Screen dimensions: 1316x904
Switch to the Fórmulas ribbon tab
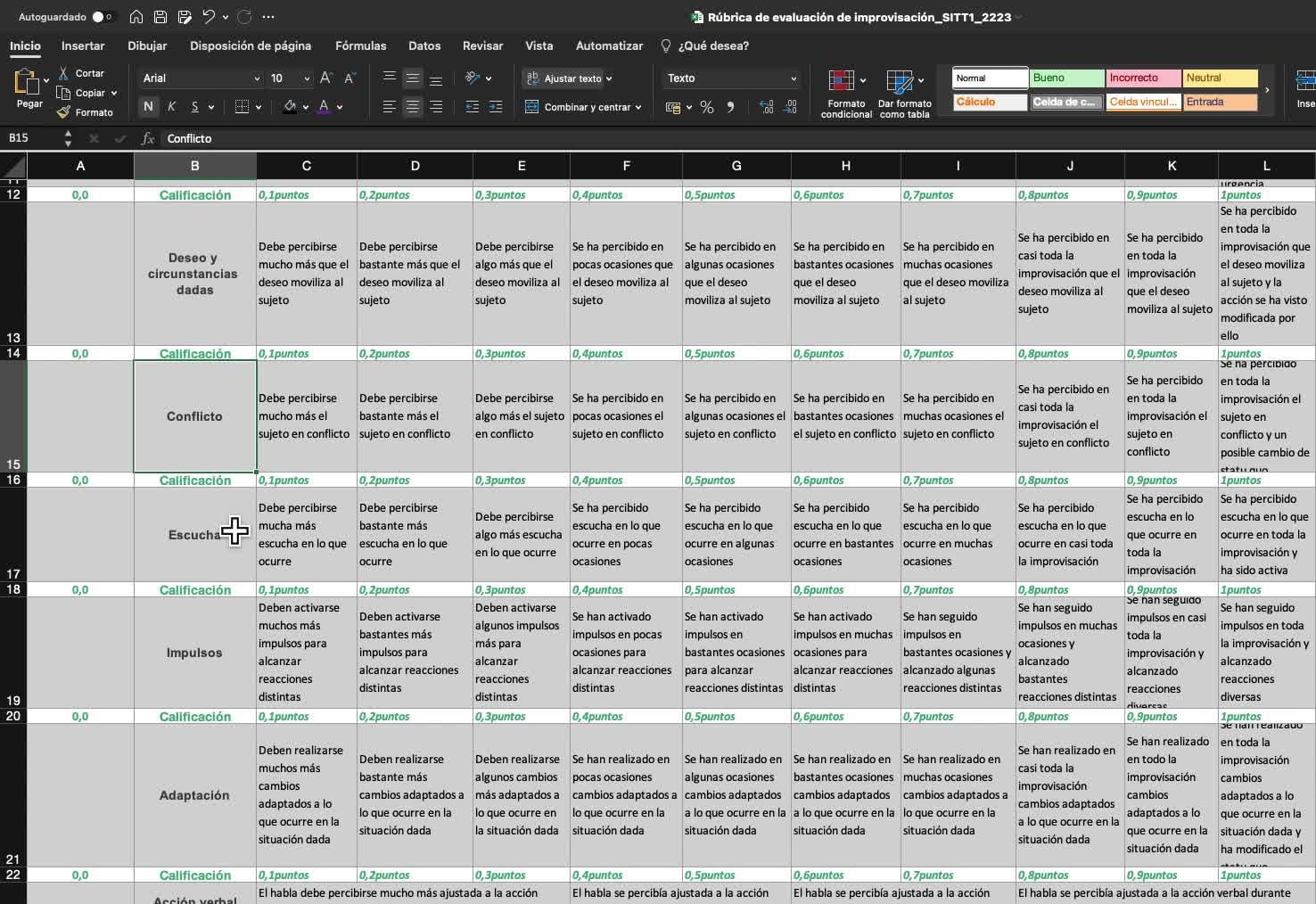pos(360,45)
